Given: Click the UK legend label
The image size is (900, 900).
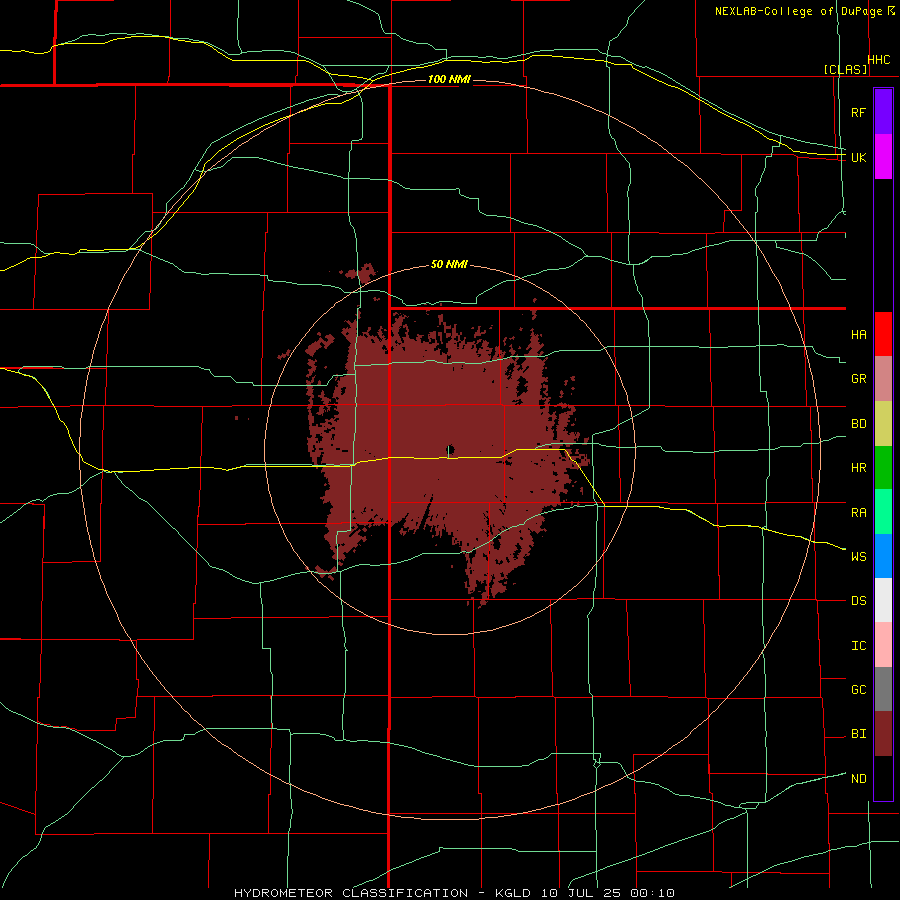Looking at the screenshot, I should coord(858,157).
